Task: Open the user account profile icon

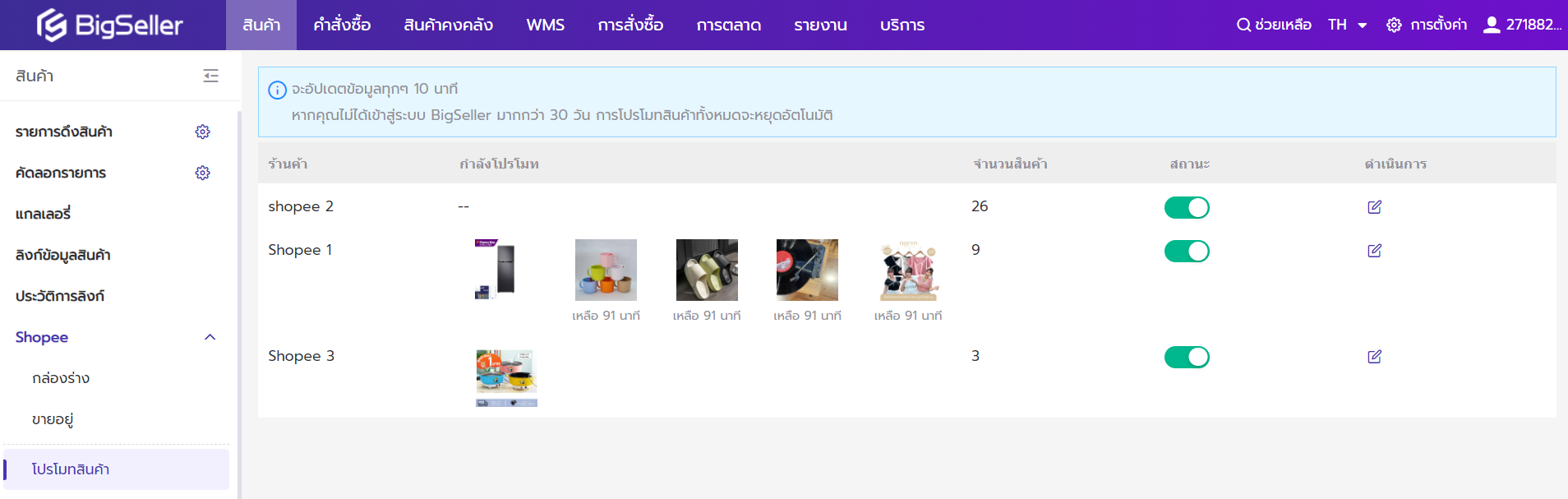Action: point(1491,25)
